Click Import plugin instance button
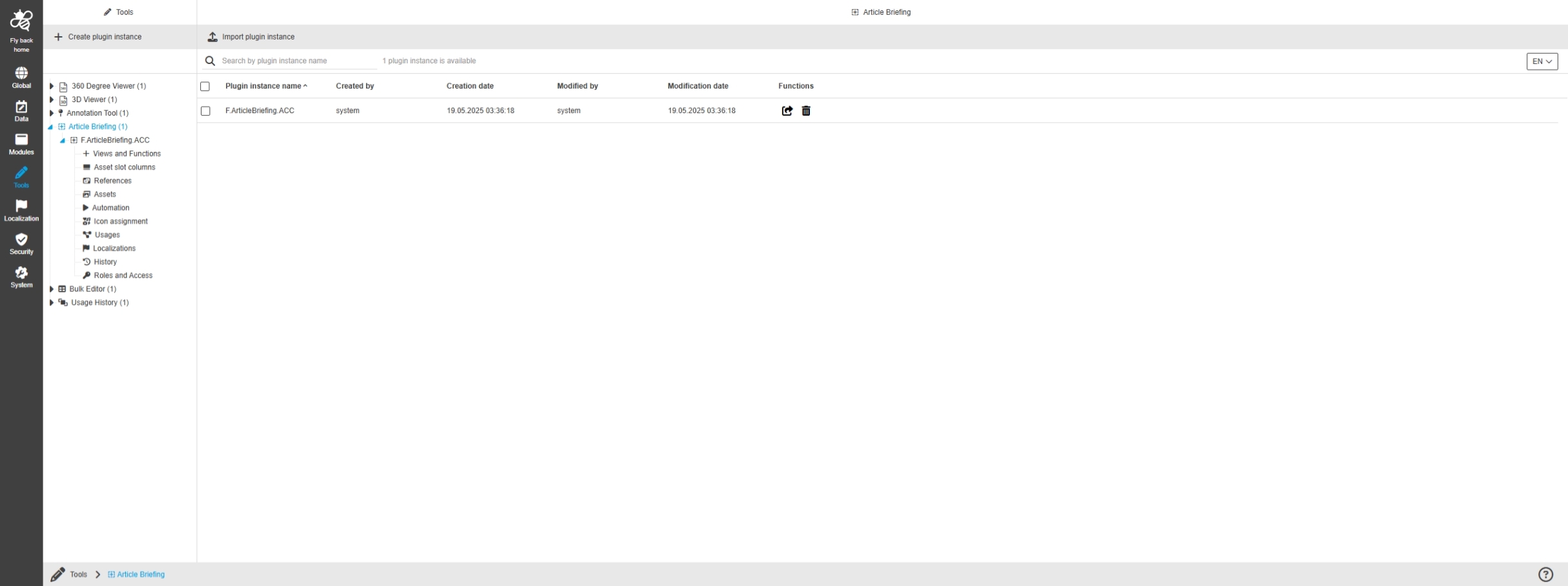The height and width of the screenshot is (586, 1568). click(x=251, y=37)
